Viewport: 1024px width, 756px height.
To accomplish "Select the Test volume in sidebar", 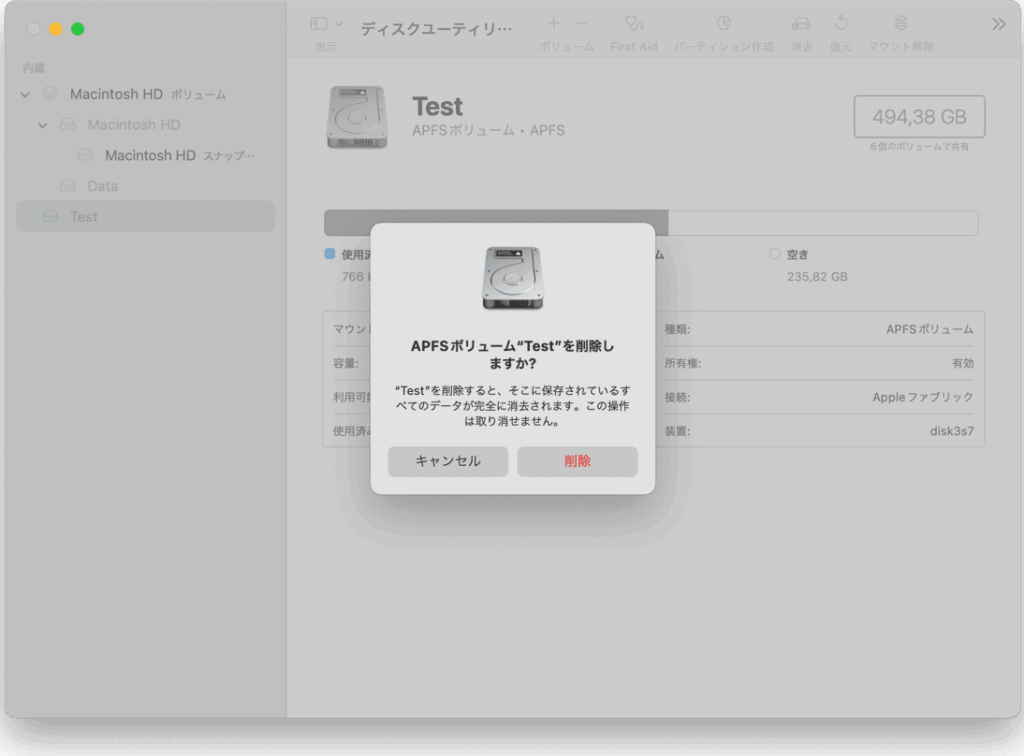I will coord(84,217).
